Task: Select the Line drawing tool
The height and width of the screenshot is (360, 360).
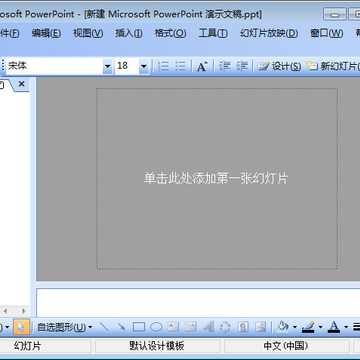Action: coord(104,327)
